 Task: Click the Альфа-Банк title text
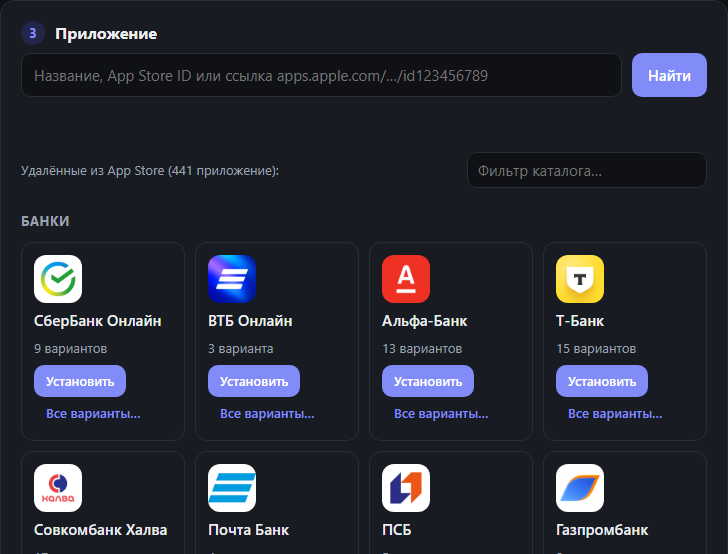coord(424,321)
